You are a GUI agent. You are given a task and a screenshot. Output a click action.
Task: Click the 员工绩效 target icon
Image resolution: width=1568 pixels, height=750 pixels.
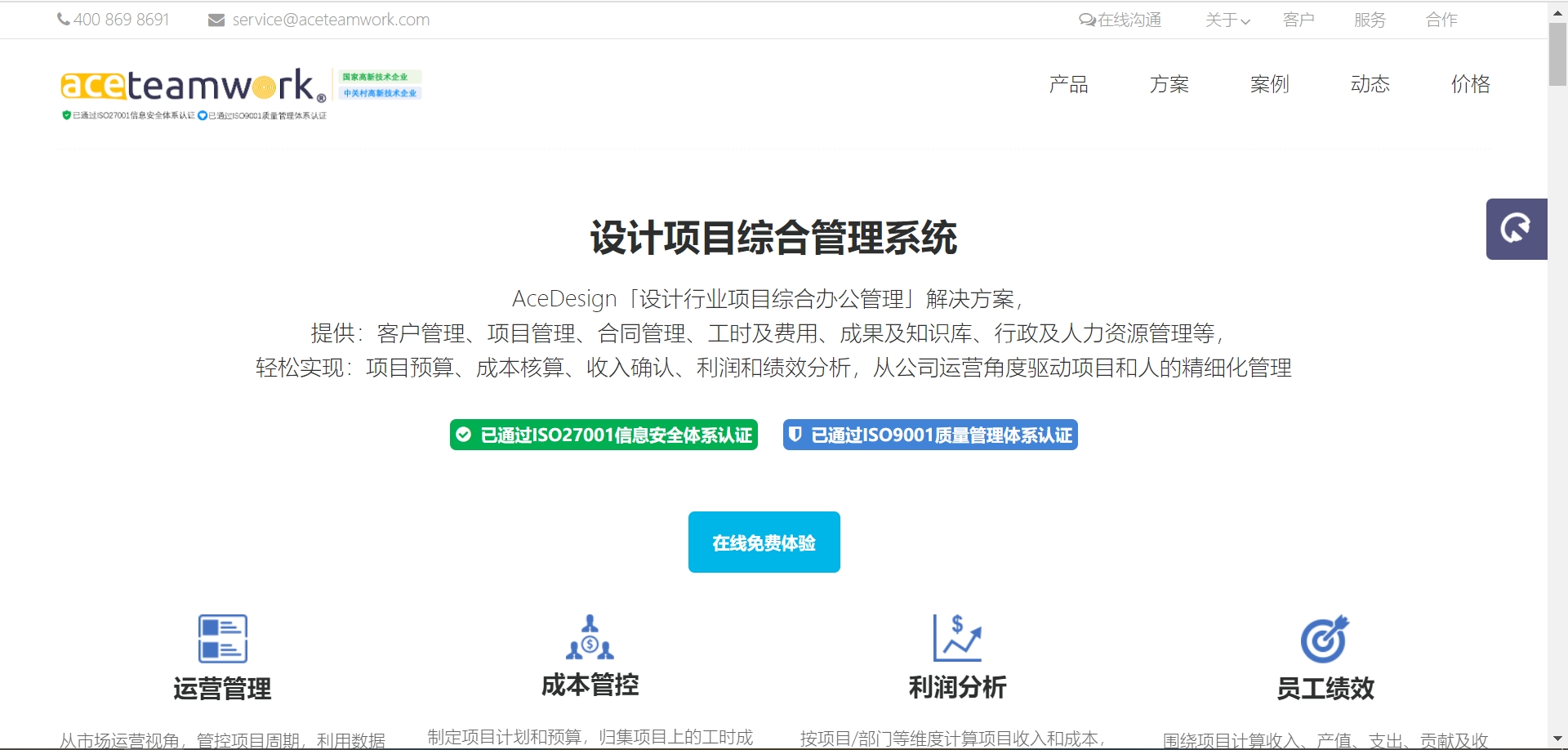(x=1325, y=639)
